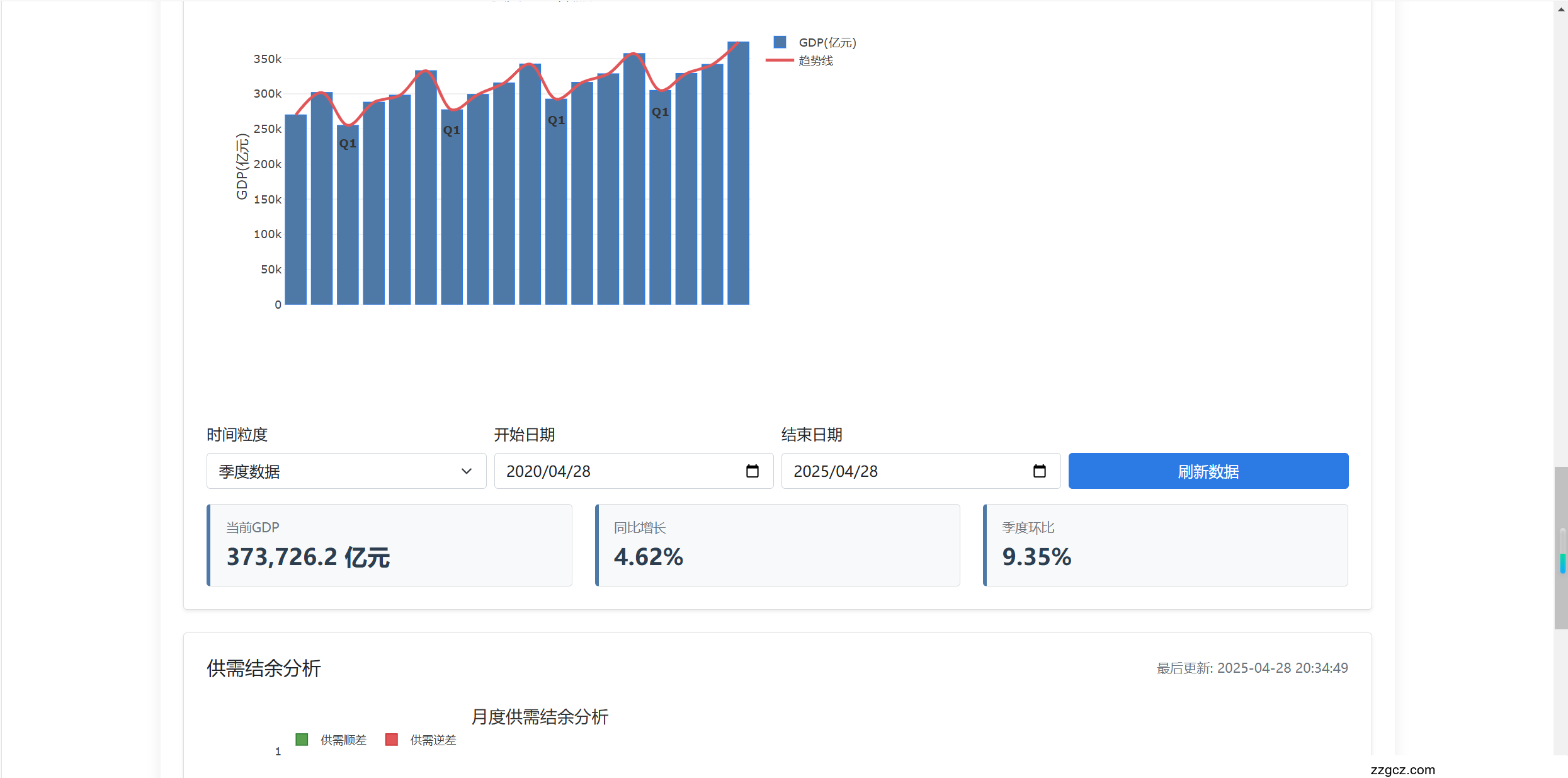The width and height of the screenshot is (1568, 778).
Task: Click the end date field 2025/04/28
Action: click(835, 471)
